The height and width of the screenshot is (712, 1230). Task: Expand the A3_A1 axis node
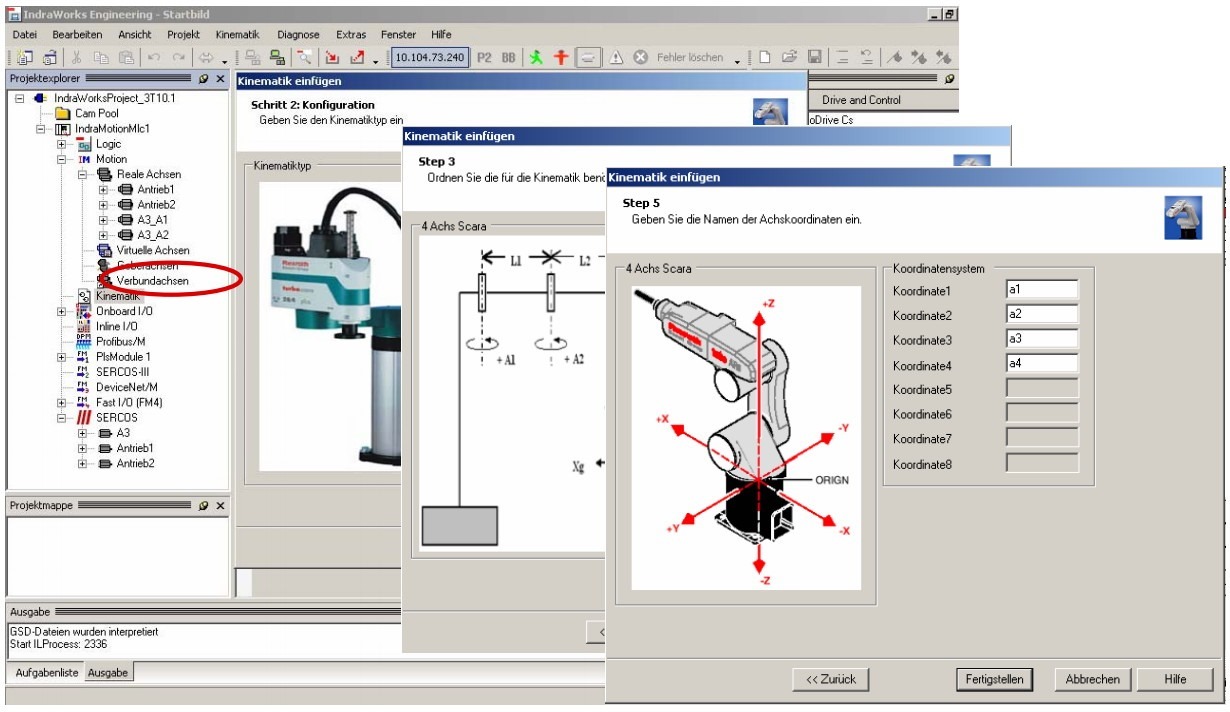coord(104,220)
